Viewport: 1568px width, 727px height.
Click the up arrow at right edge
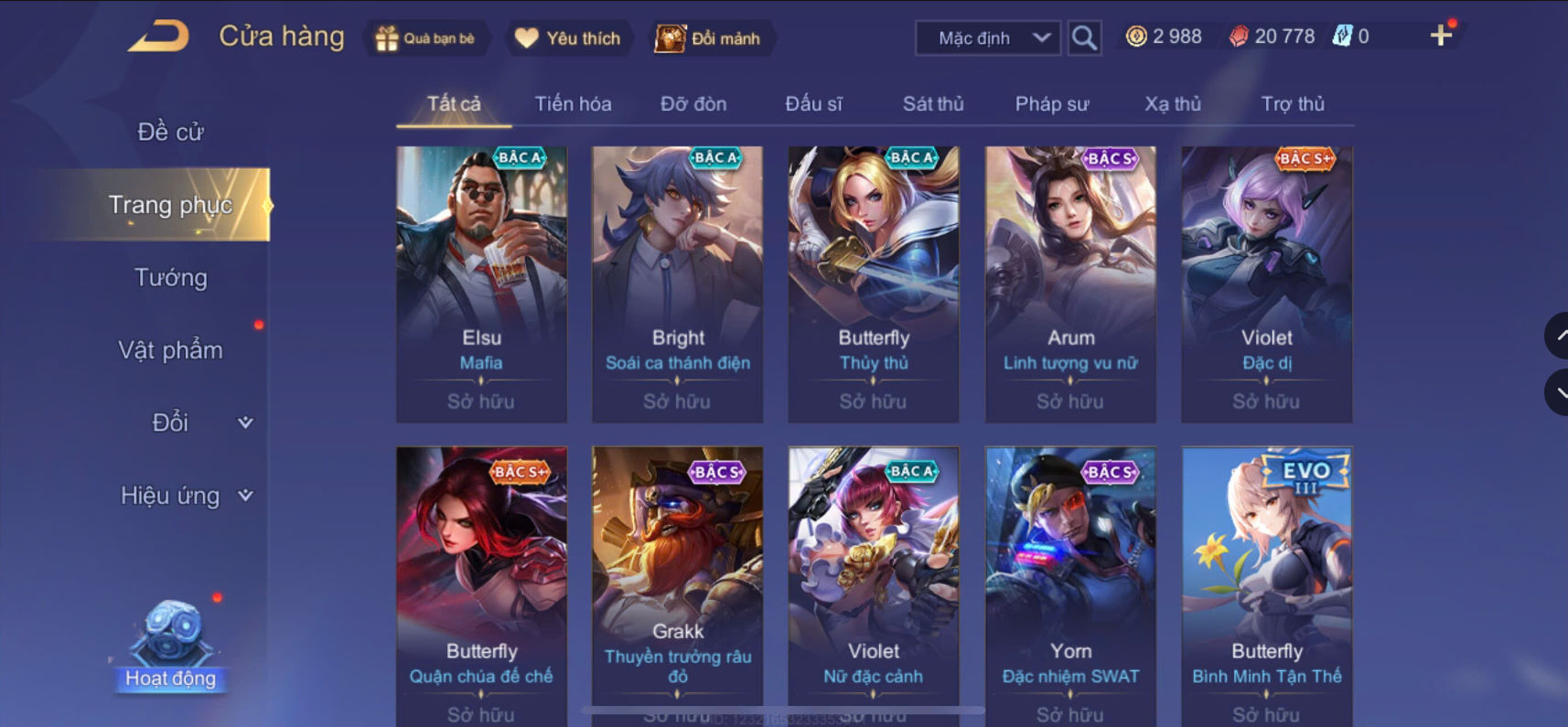pos(1557,336)
